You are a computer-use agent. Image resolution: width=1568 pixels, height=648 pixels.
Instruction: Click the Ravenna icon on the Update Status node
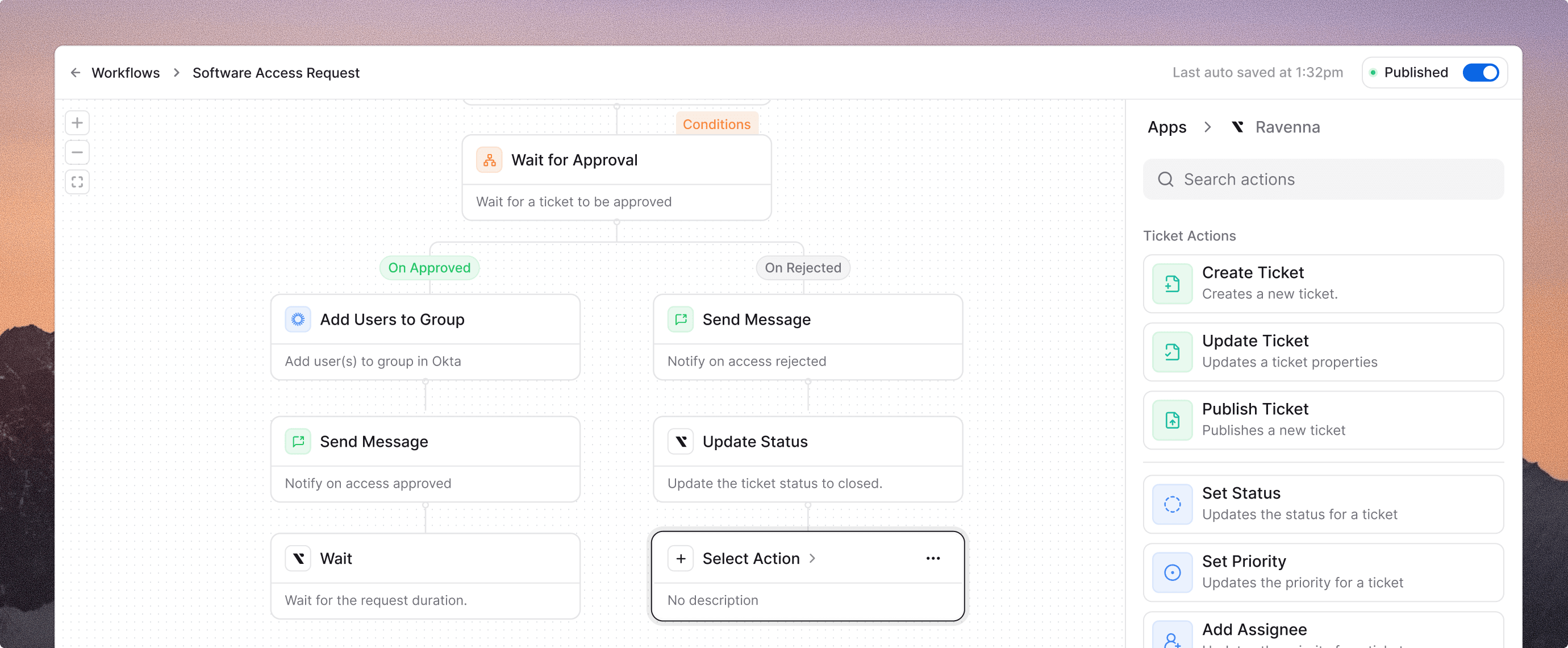[681, 442]
